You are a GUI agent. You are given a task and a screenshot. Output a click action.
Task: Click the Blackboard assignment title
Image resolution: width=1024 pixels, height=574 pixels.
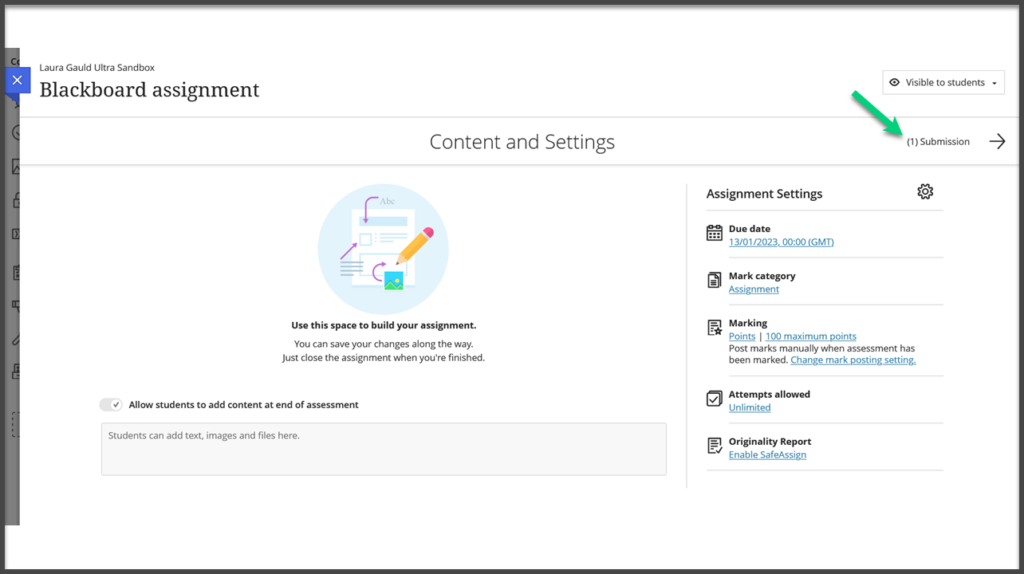coord(149,89)
